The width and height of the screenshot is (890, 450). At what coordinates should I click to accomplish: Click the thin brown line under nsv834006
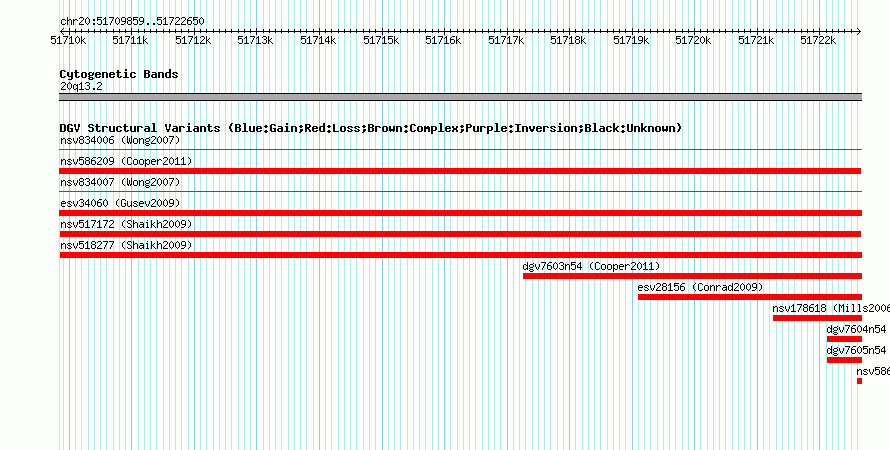point(460,150)
